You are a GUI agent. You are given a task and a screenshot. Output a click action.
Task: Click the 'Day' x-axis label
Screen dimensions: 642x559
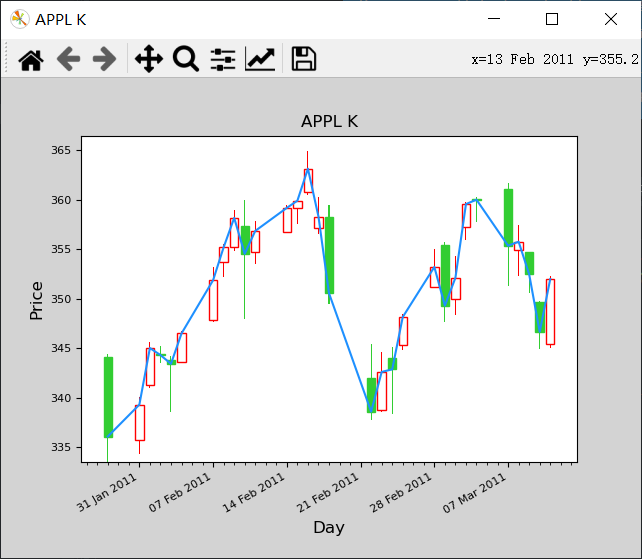tap(329, 527)
